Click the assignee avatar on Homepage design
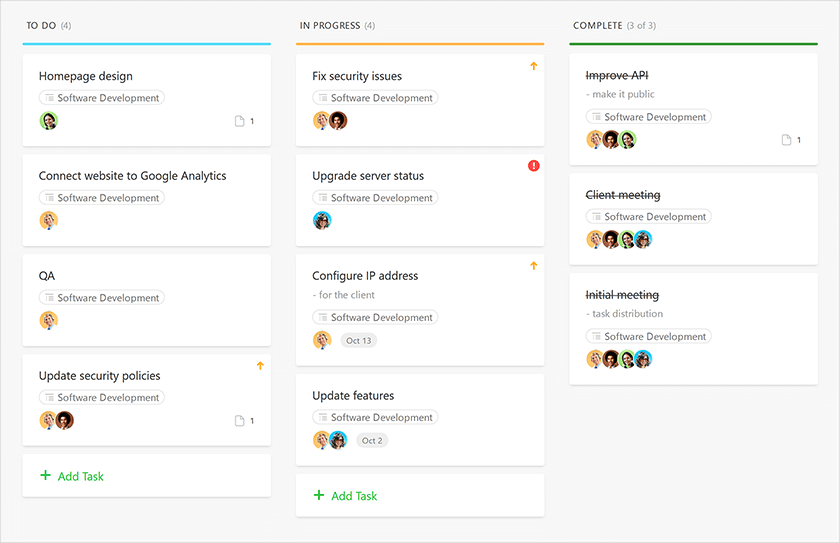 [49, 120]
